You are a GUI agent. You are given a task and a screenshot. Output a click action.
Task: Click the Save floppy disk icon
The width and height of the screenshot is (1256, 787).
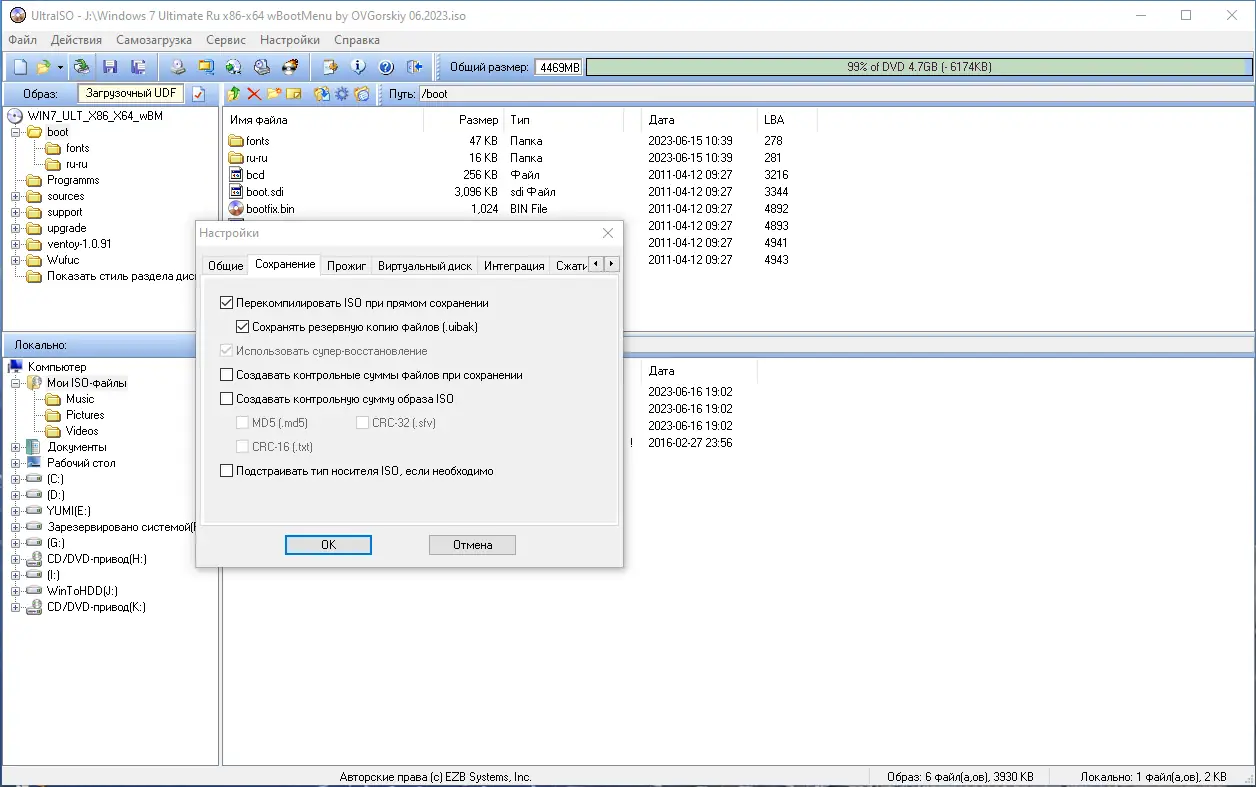click(x=110, y=67)
